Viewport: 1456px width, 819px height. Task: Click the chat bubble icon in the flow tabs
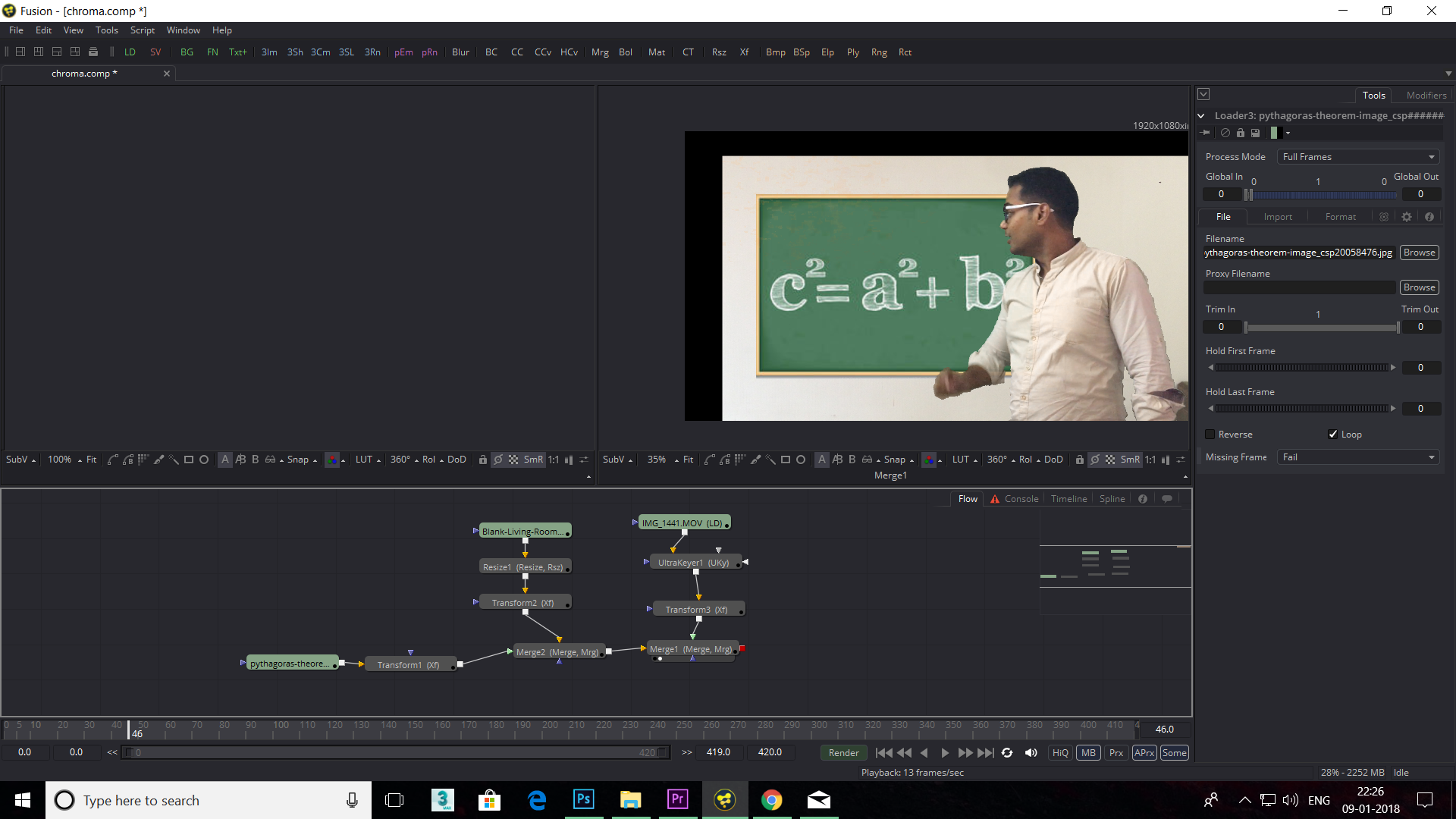pyautogui.click(x=1167, y=499)
